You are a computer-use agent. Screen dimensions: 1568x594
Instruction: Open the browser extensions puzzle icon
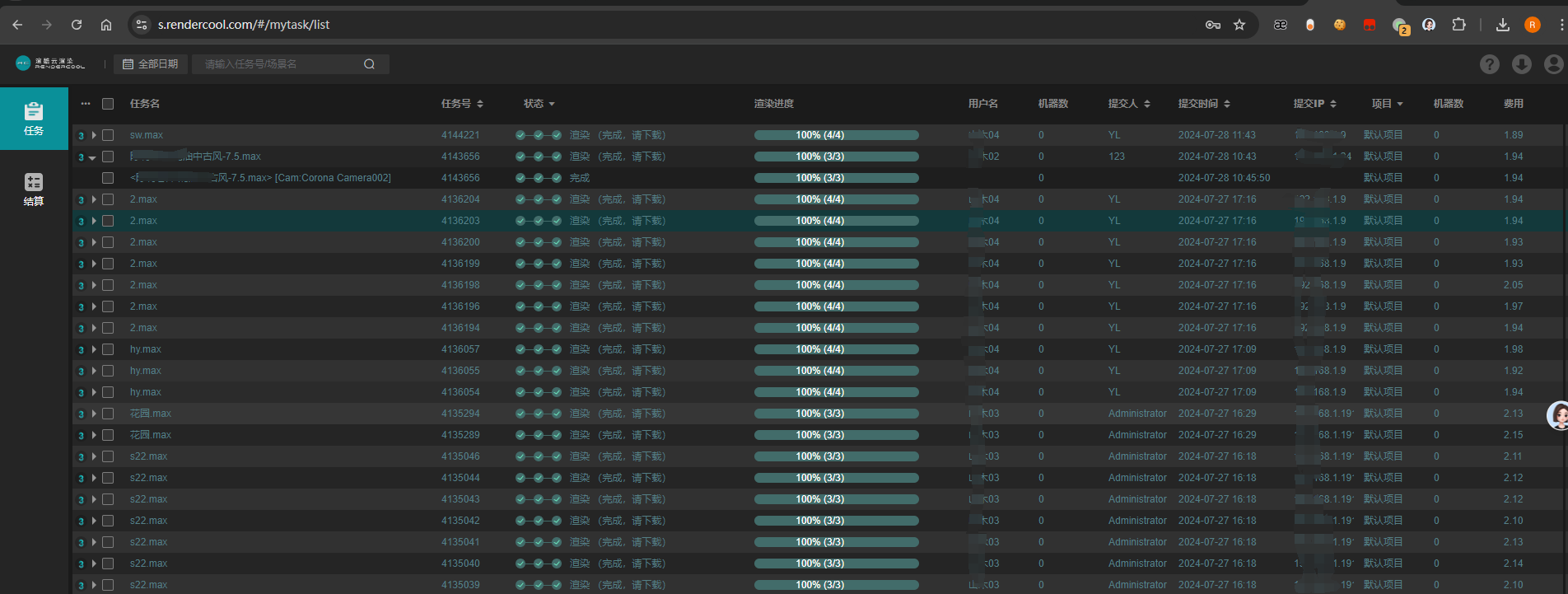click(1458, 25)
